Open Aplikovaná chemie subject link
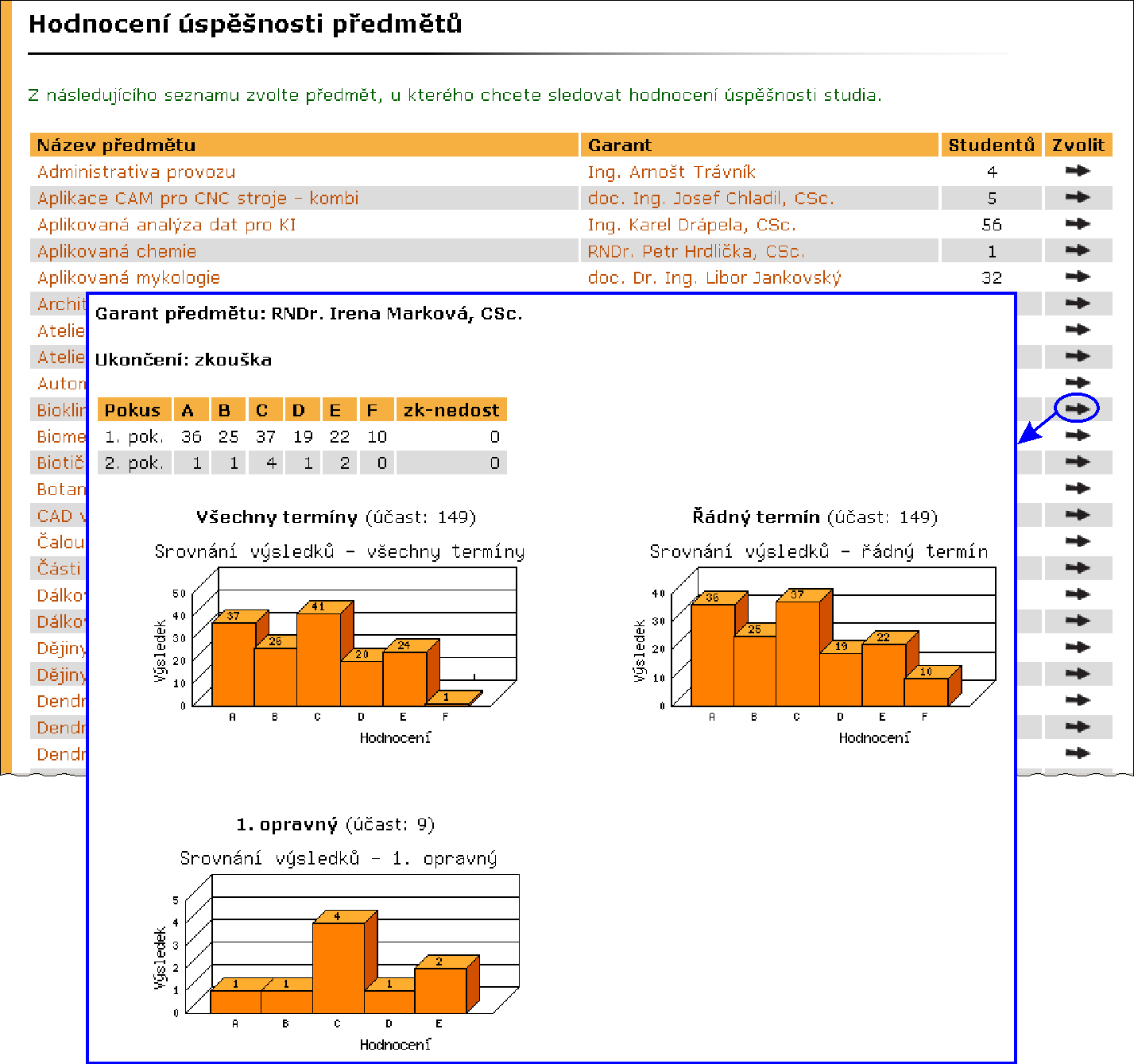This screenshot has width=1134, height=1064. point(117,251)
